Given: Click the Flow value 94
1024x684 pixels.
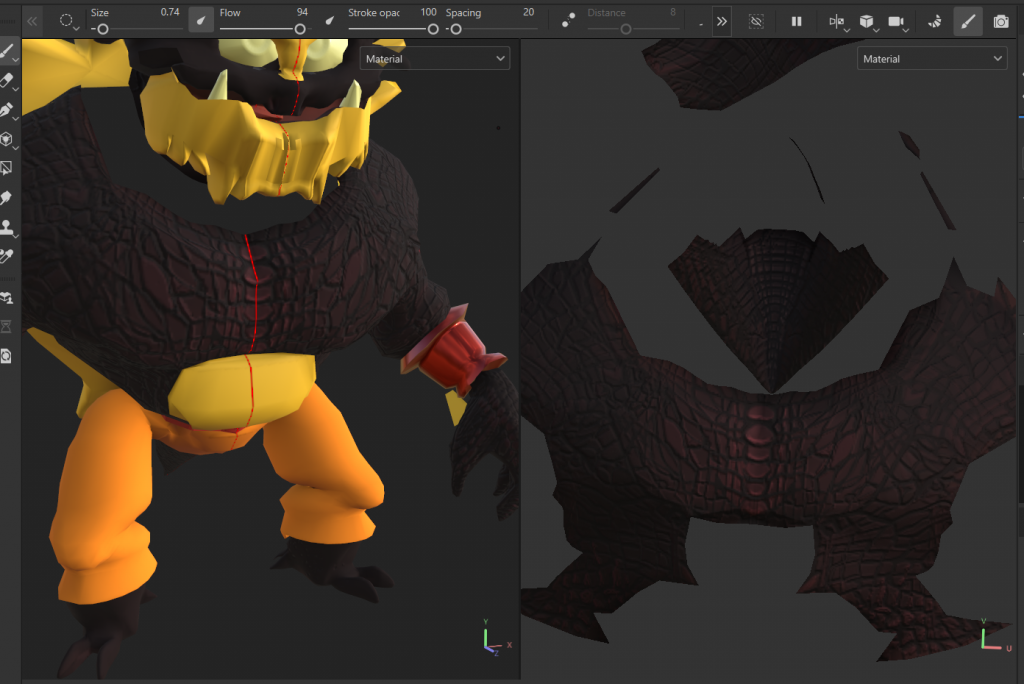Looking at the screenshot, I should 302,12.
